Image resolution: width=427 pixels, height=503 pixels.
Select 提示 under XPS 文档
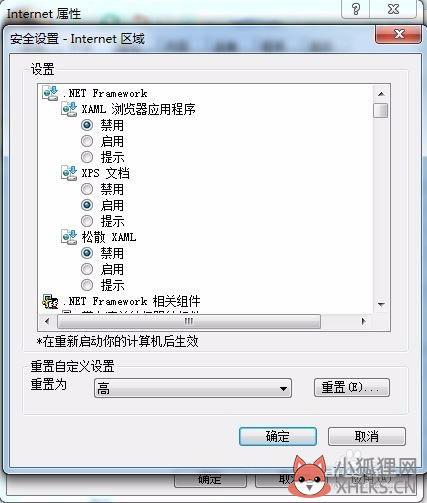pyautogui.click(x=87, y=221)
